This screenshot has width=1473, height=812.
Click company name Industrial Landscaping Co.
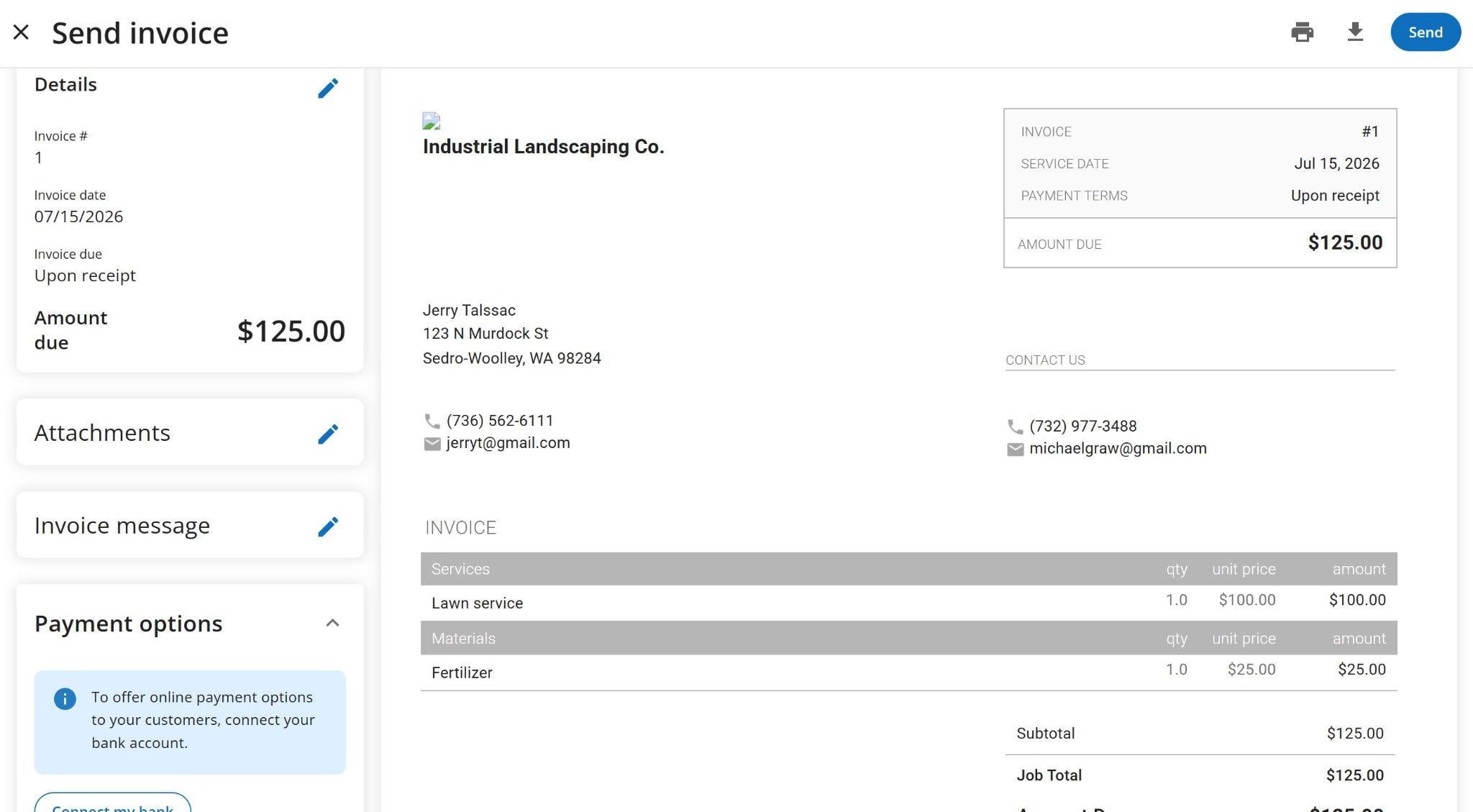543,147
